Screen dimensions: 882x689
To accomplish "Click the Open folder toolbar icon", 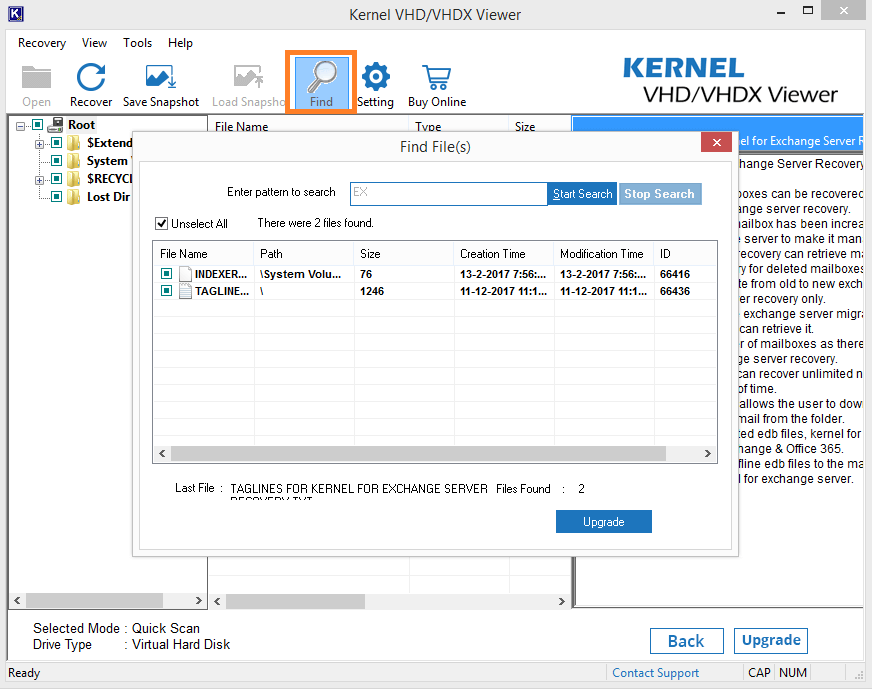I will point(37,78).
